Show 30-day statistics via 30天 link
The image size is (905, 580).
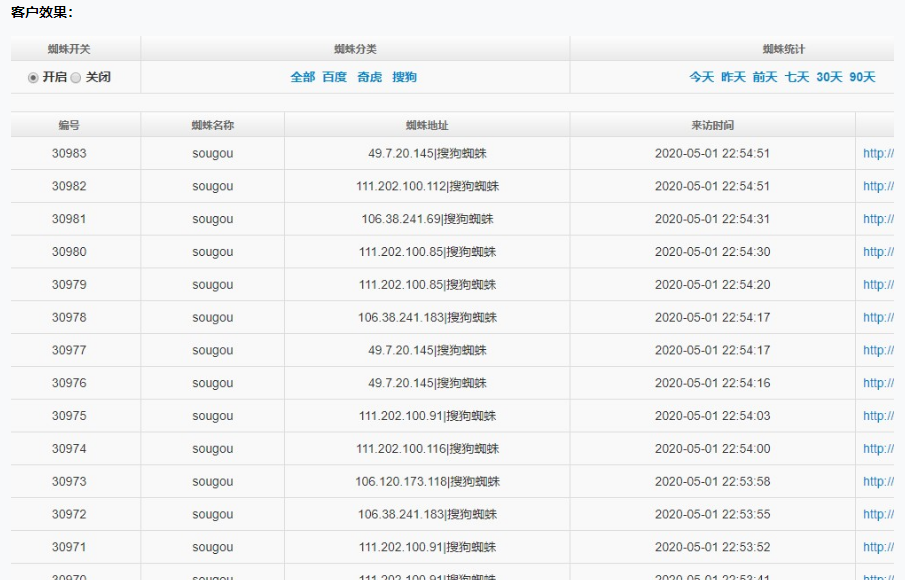829,77
